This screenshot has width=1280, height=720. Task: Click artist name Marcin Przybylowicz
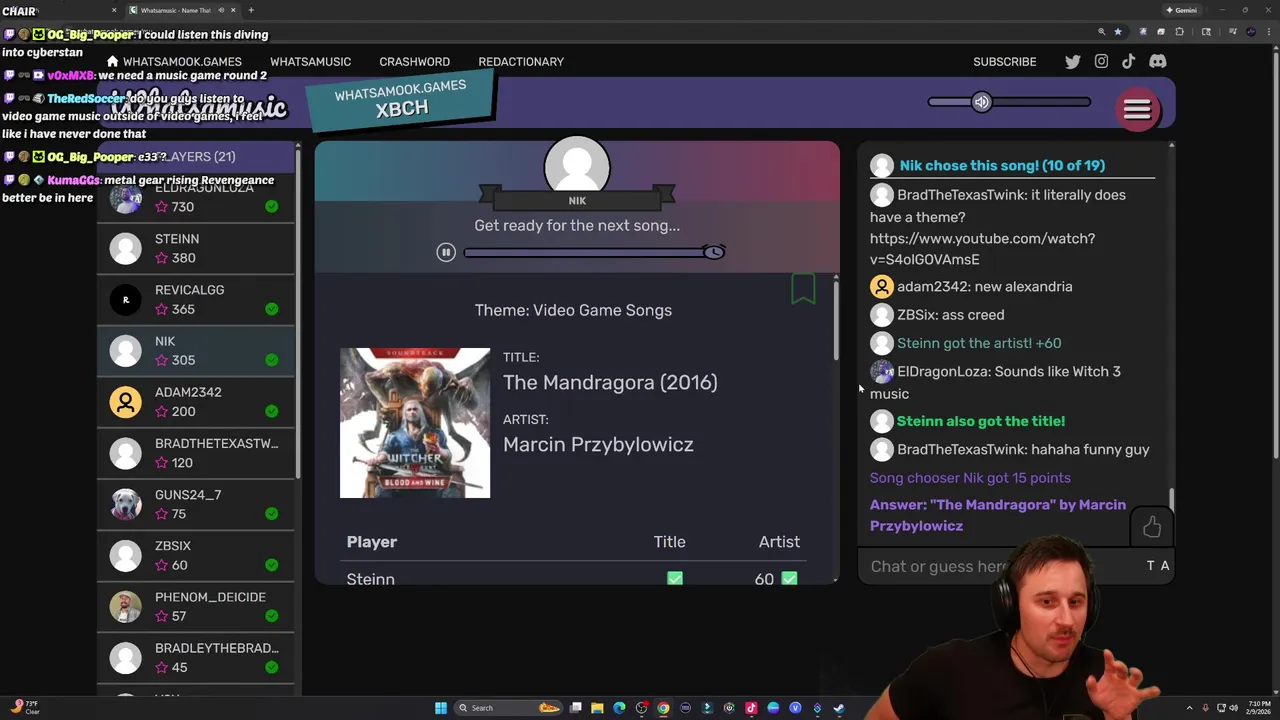598,444
